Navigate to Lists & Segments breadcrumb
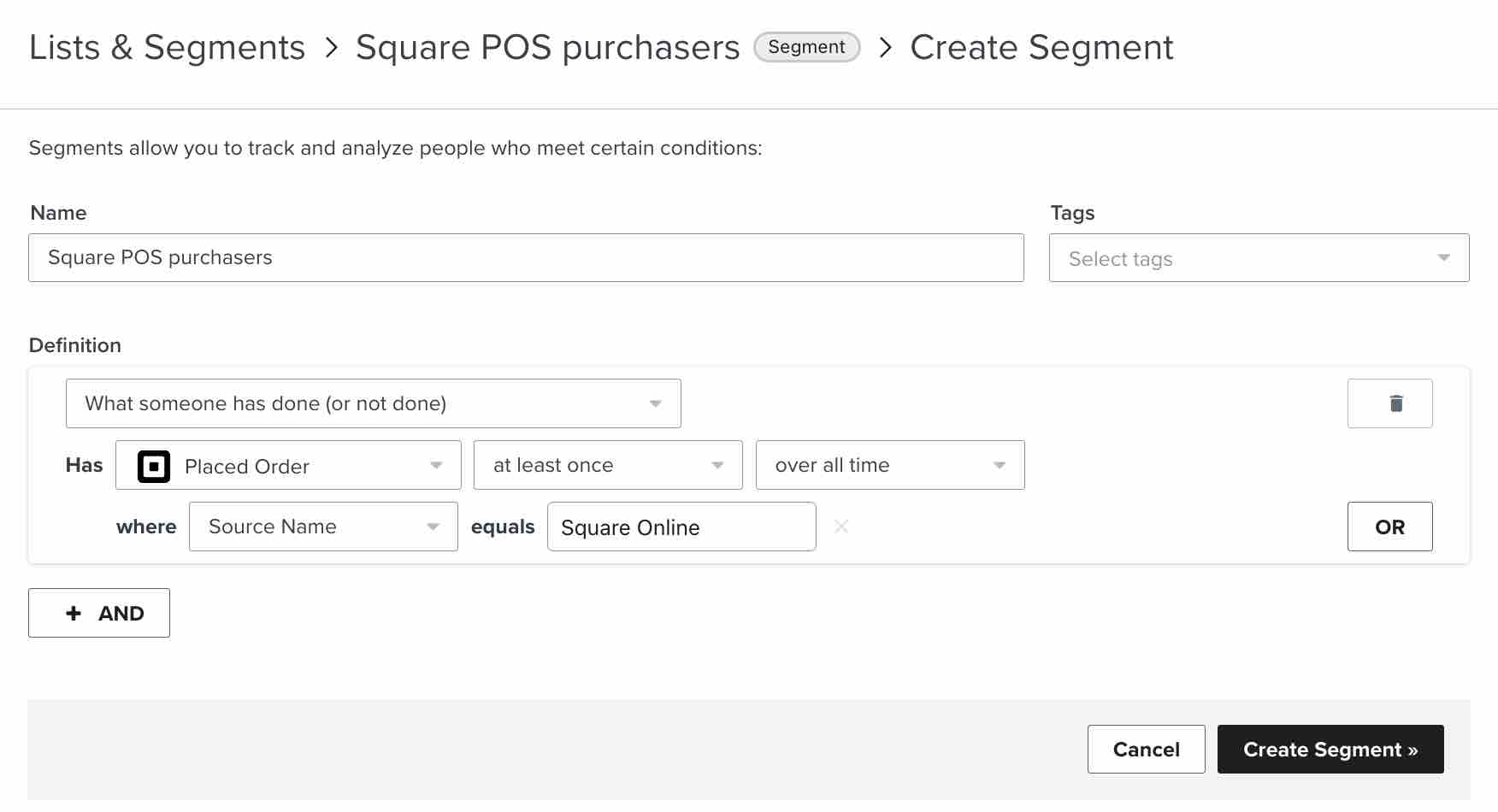 click(168, 47)
